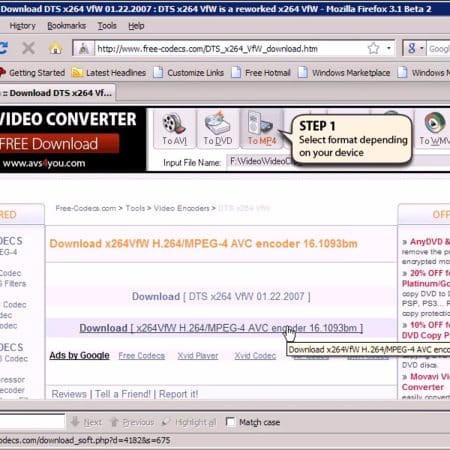Go to the Home page icon
The height and width of the screenshot is (450, 450).
pyautogui.click(x=56, y=49)
